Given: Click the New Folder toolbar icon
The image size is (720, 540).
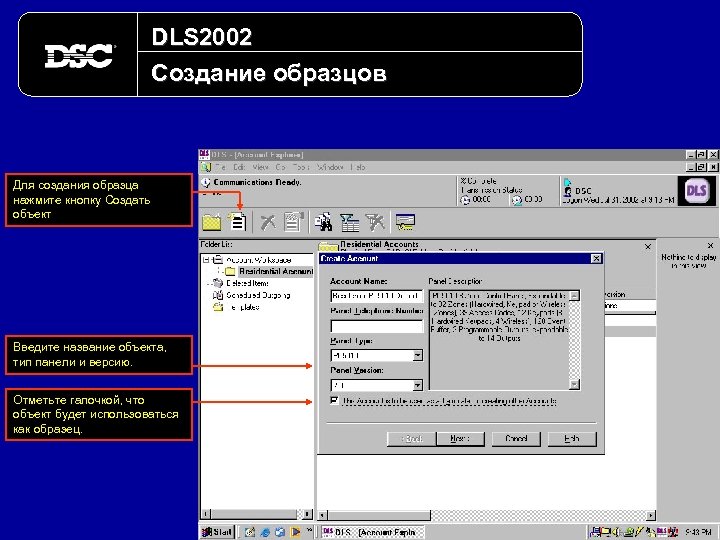Looking at the screenshot, I should pyautogui.click(x=212, y=223).
